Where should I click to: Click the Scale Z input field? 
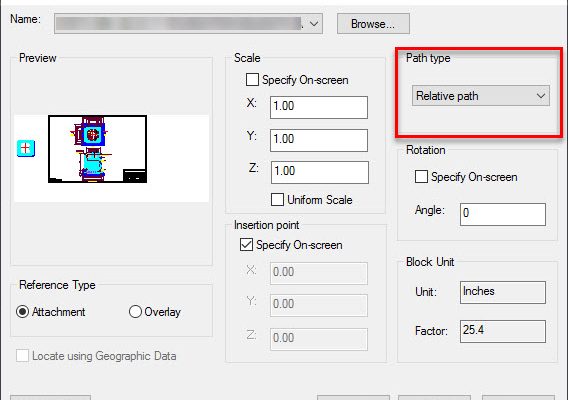tap(320, 172)
